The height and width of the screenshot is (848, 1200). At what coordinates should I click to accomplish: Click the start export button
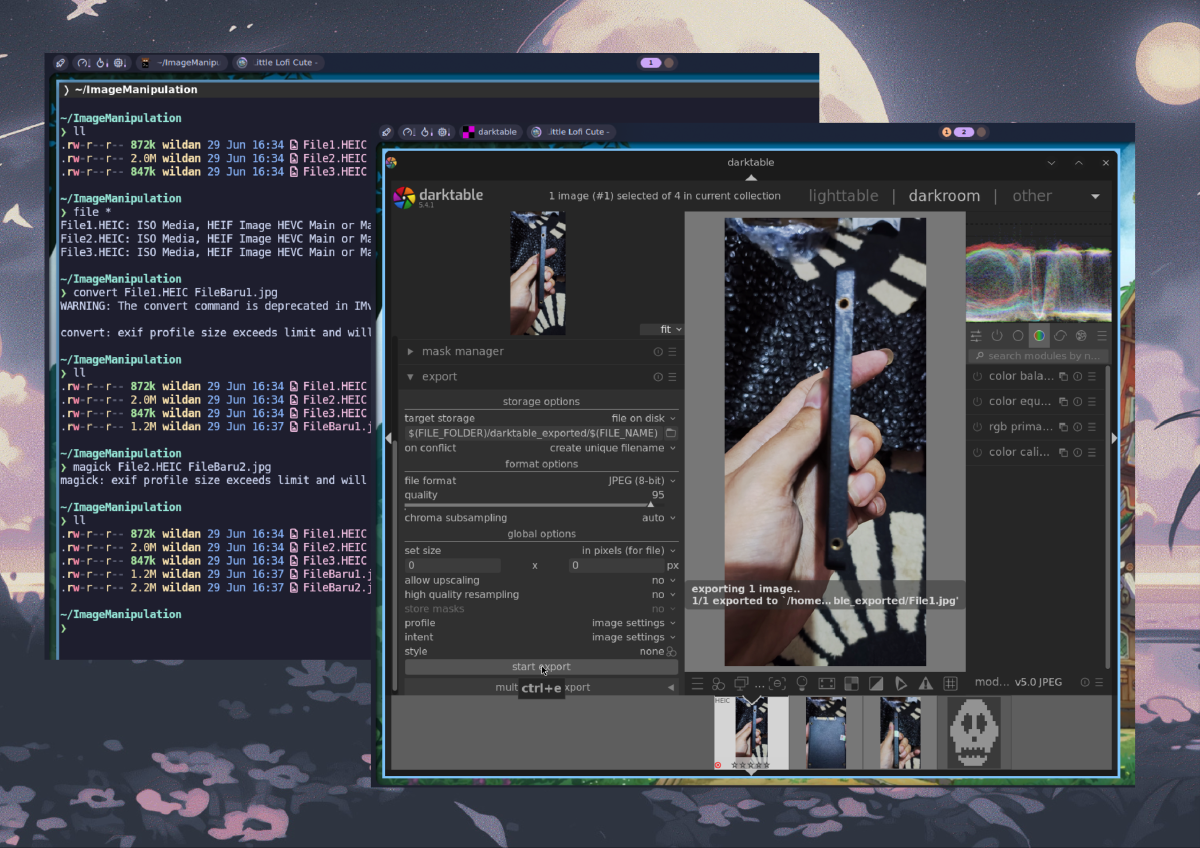(541, 667)
